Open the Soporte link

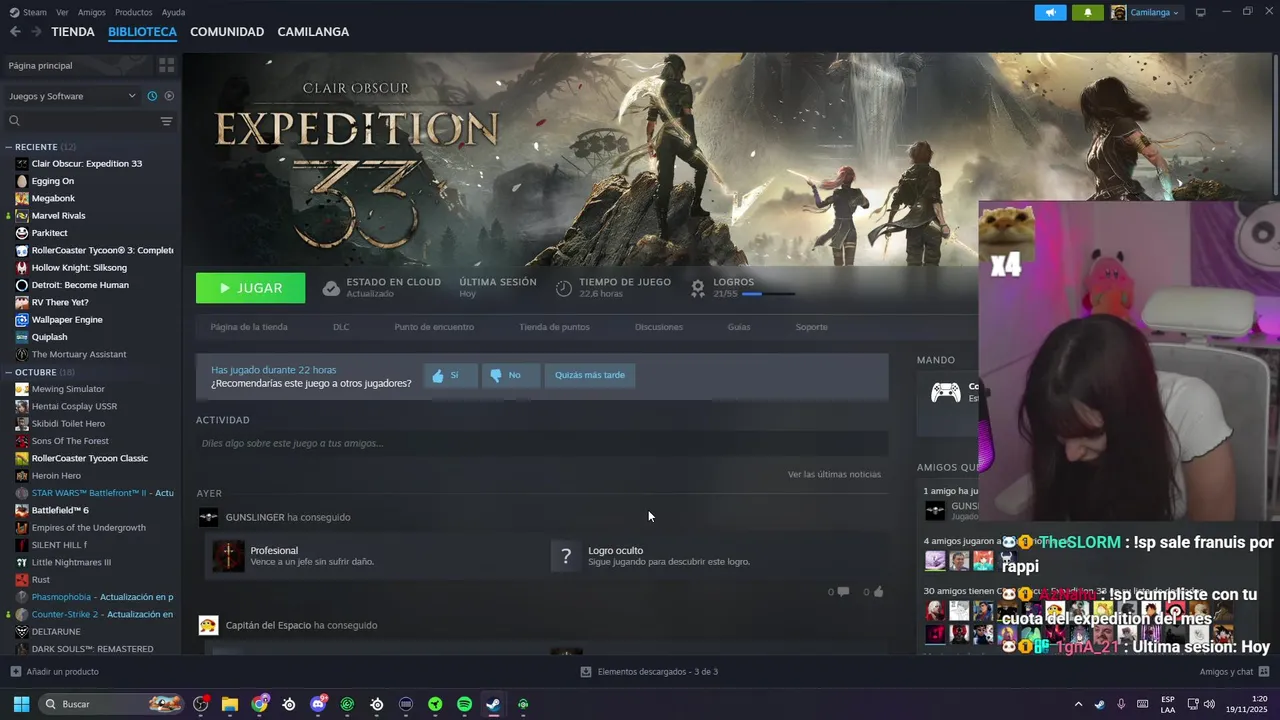[x=811, y=327]
